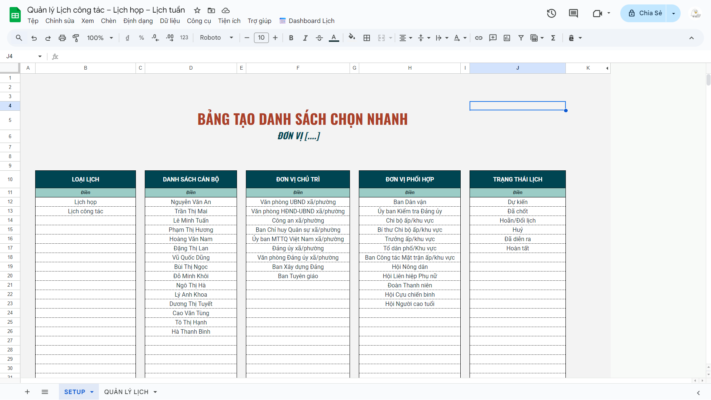Add a new sheet with plus button

coord(27,391)
